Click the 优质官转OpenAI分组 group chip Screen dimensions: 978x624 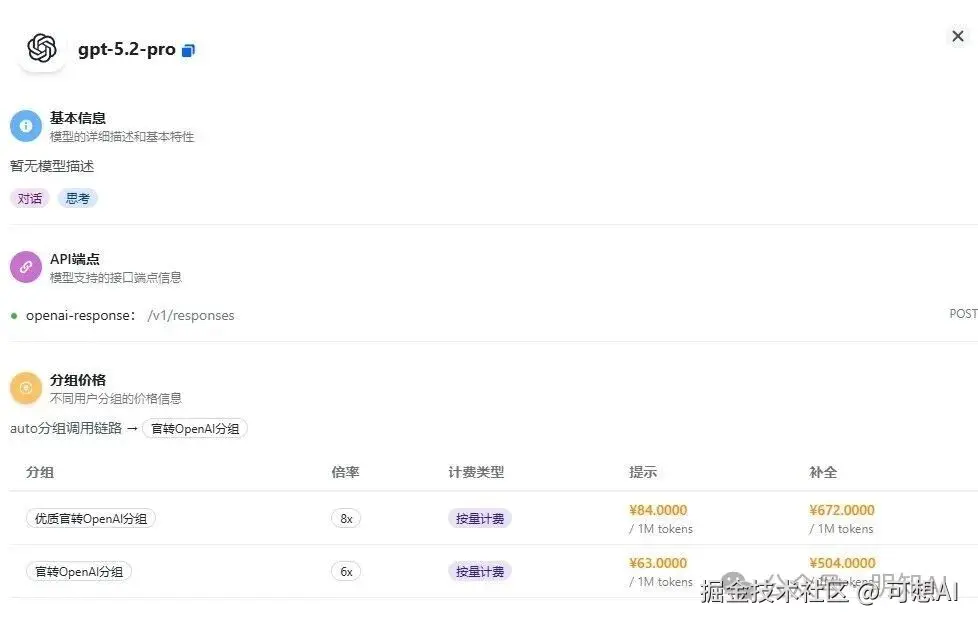point(90,518)
